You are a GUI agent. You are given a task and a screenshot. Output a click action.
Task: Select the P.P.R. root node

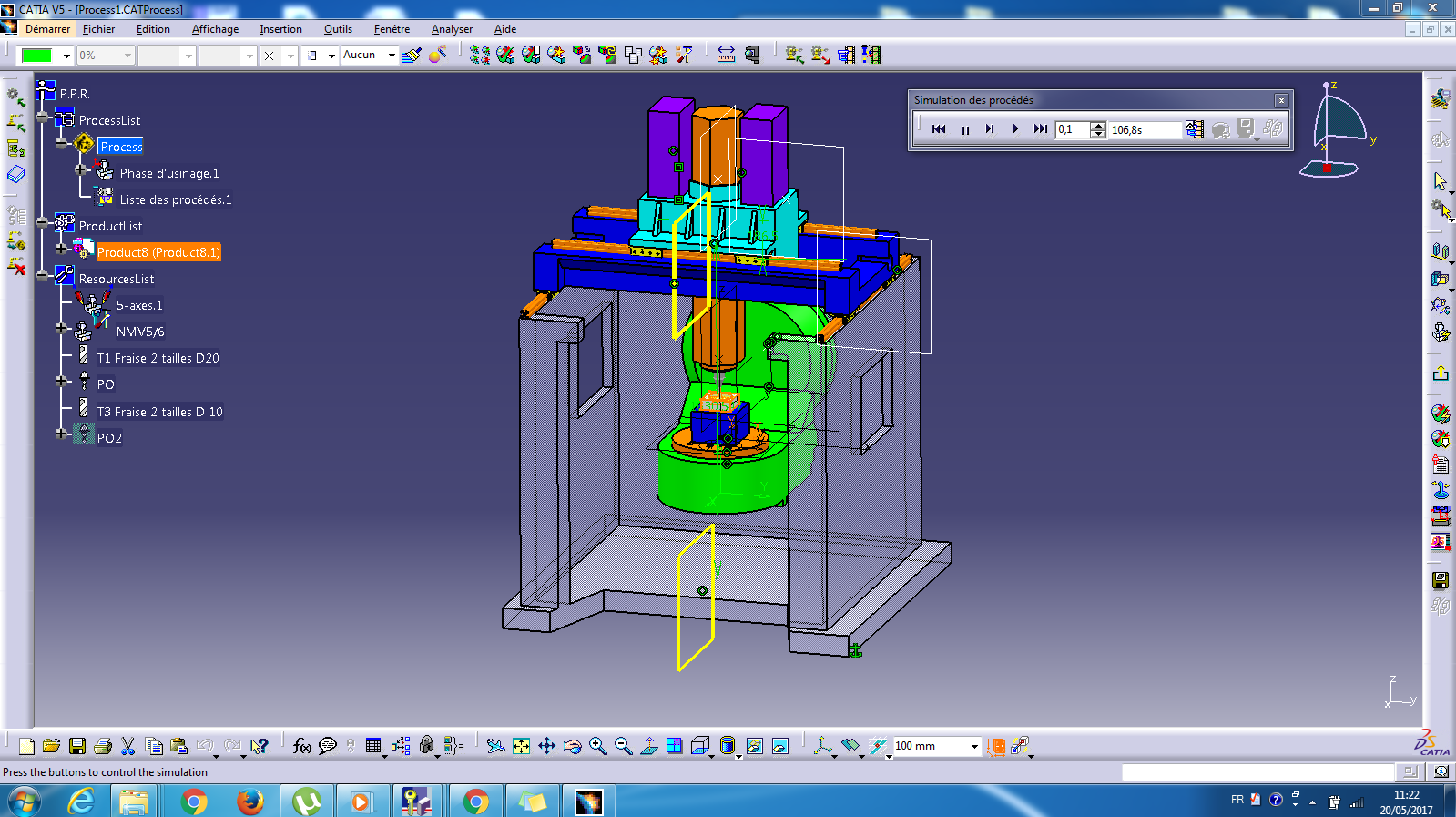coord(75,94)
